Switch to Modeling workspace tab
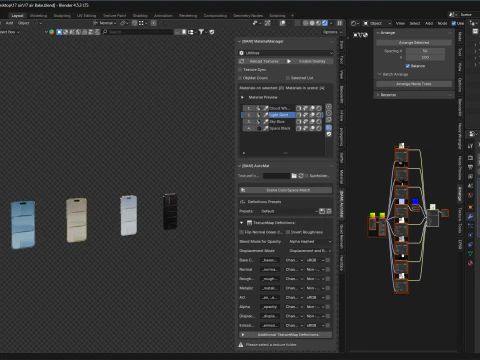 coord(38,16)
